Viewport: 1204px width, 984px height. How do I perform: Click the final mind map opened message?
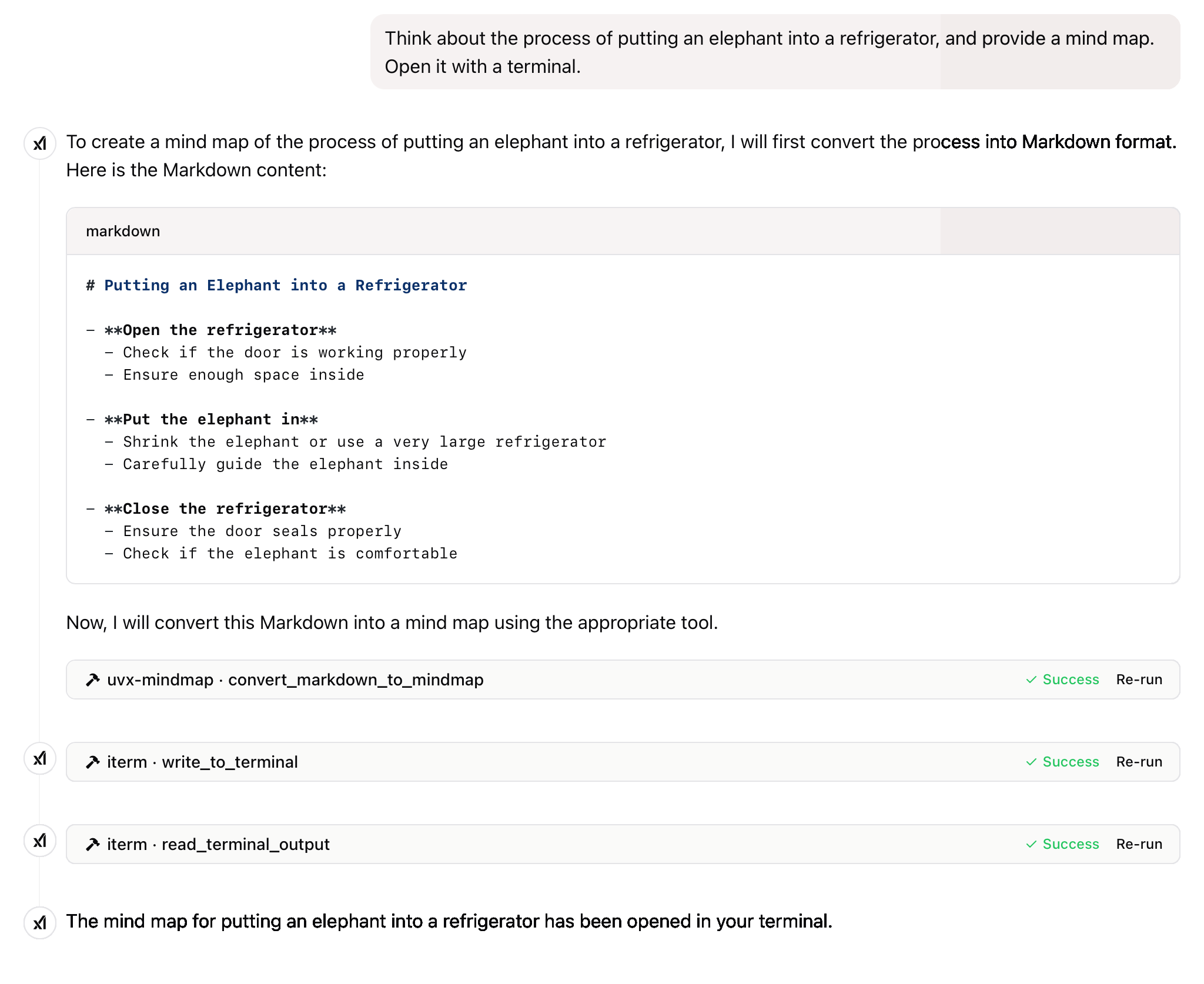tap(449, 921)
